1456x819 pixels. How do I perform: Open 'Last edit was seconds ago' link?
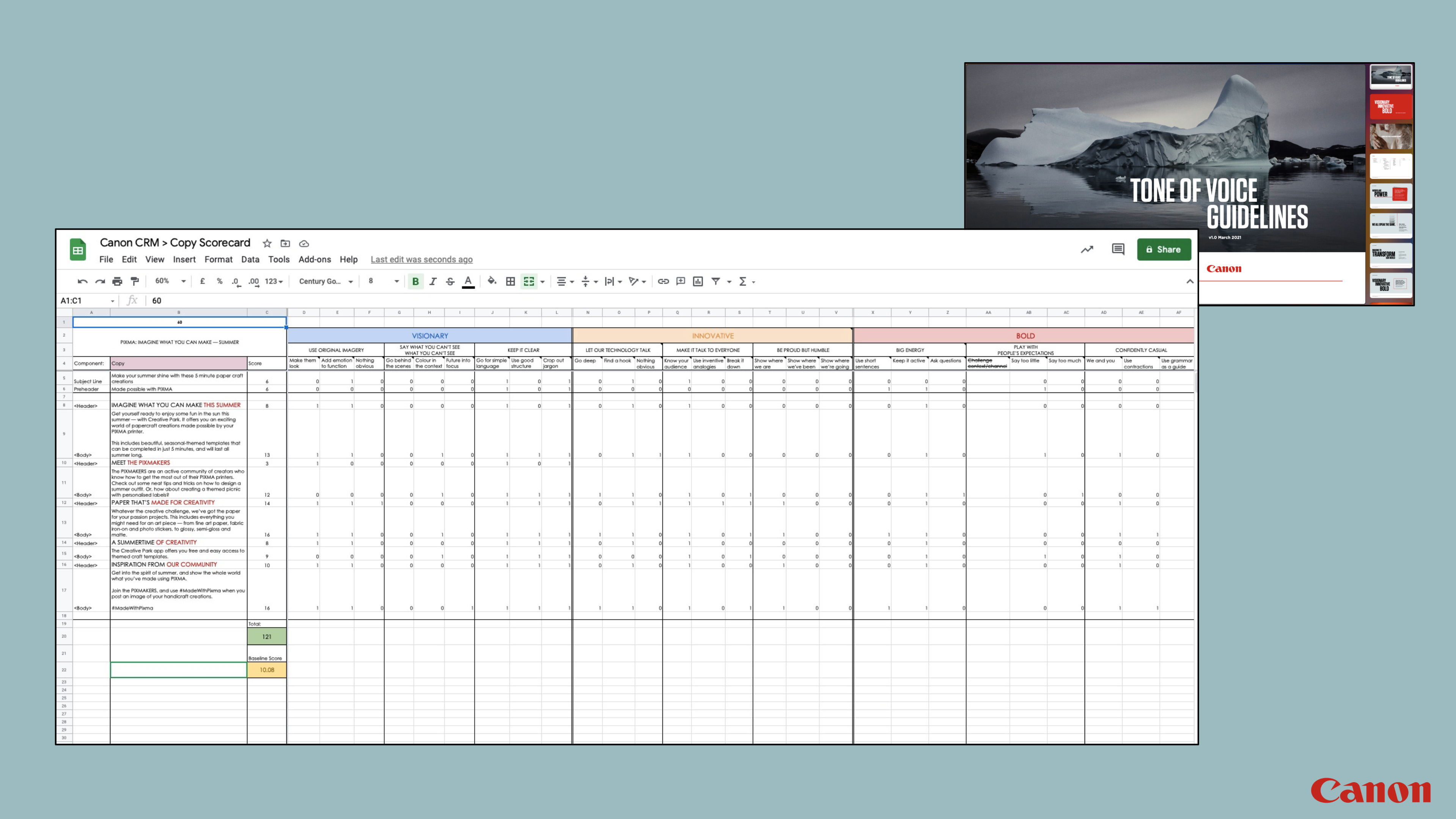pyautogui.click(x=421, y=259)
